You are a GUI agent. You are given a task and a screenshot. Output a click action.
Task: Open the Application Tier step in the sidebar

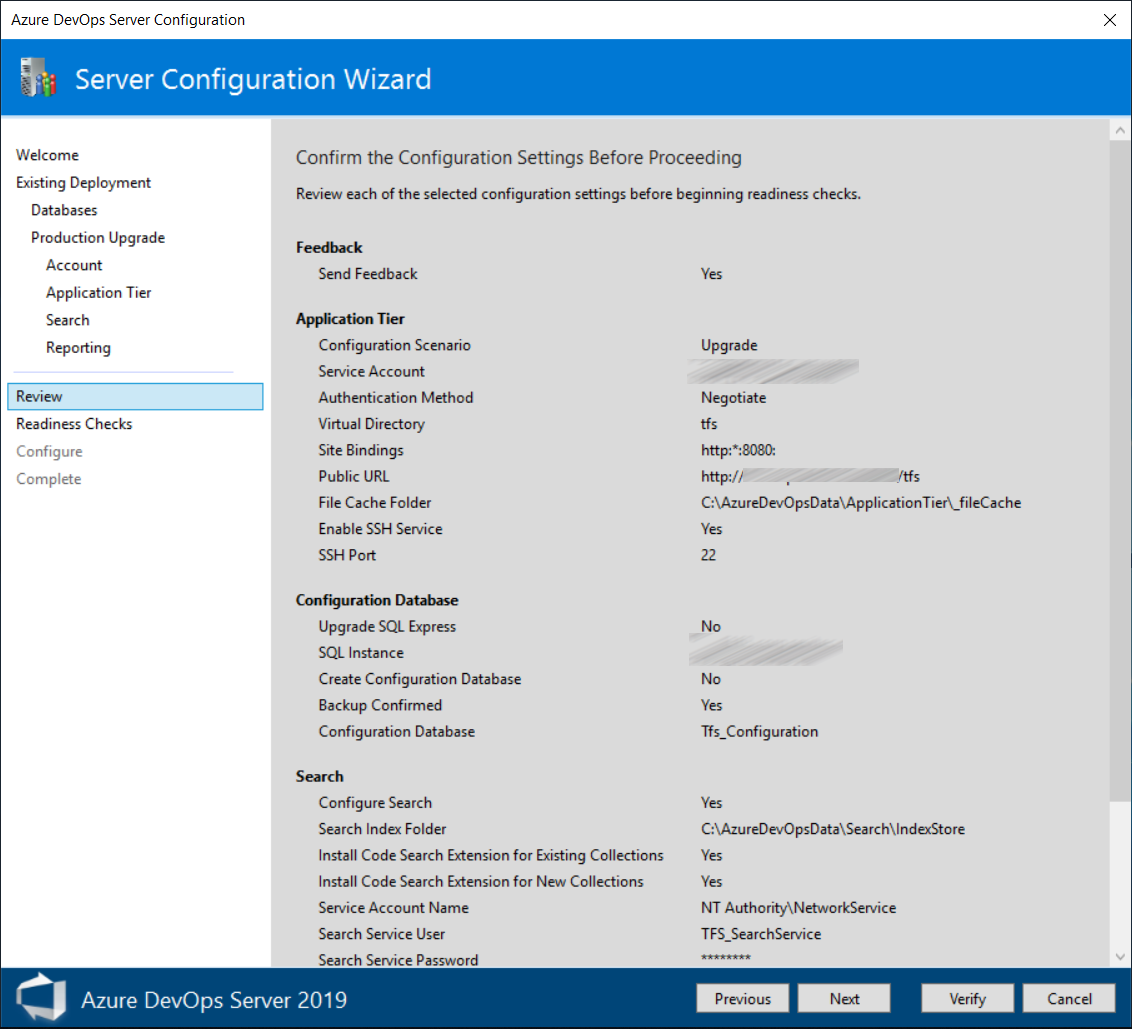(x=99, y=292)
